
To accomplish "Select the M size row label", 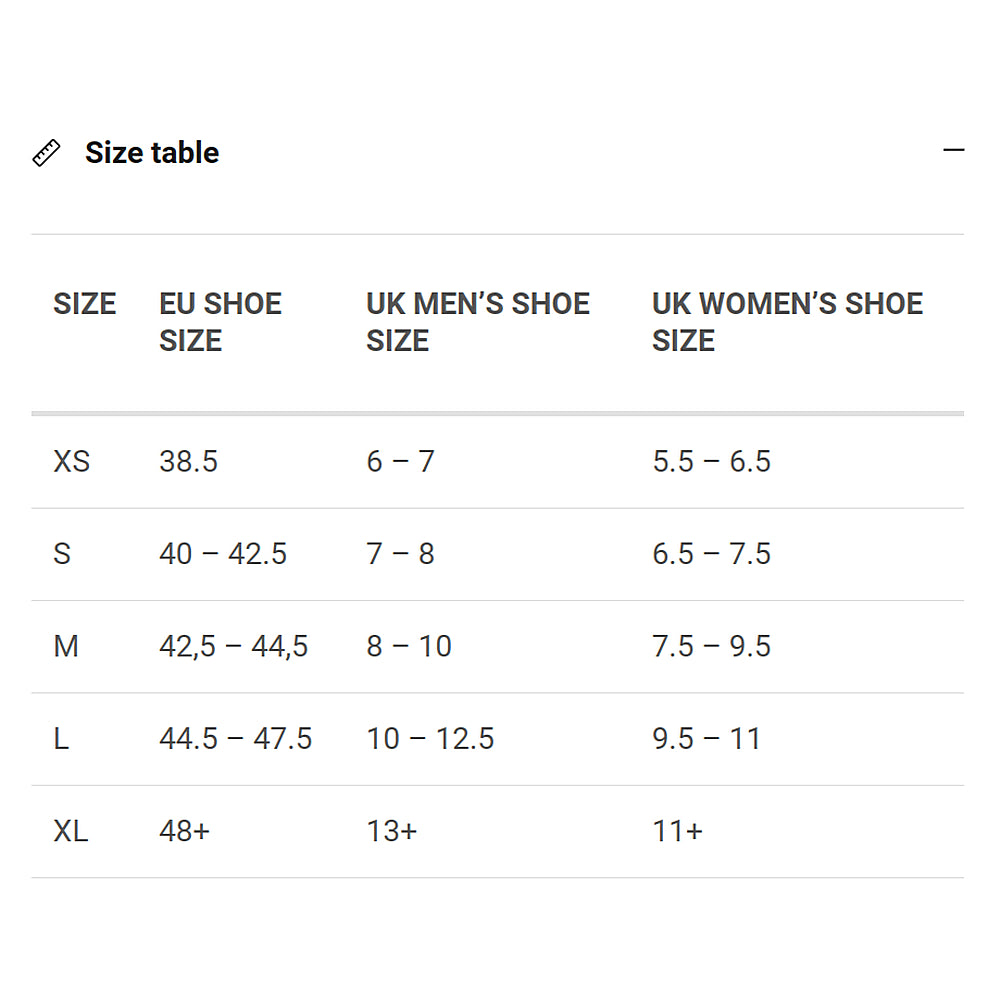I will tap(66, 646).
